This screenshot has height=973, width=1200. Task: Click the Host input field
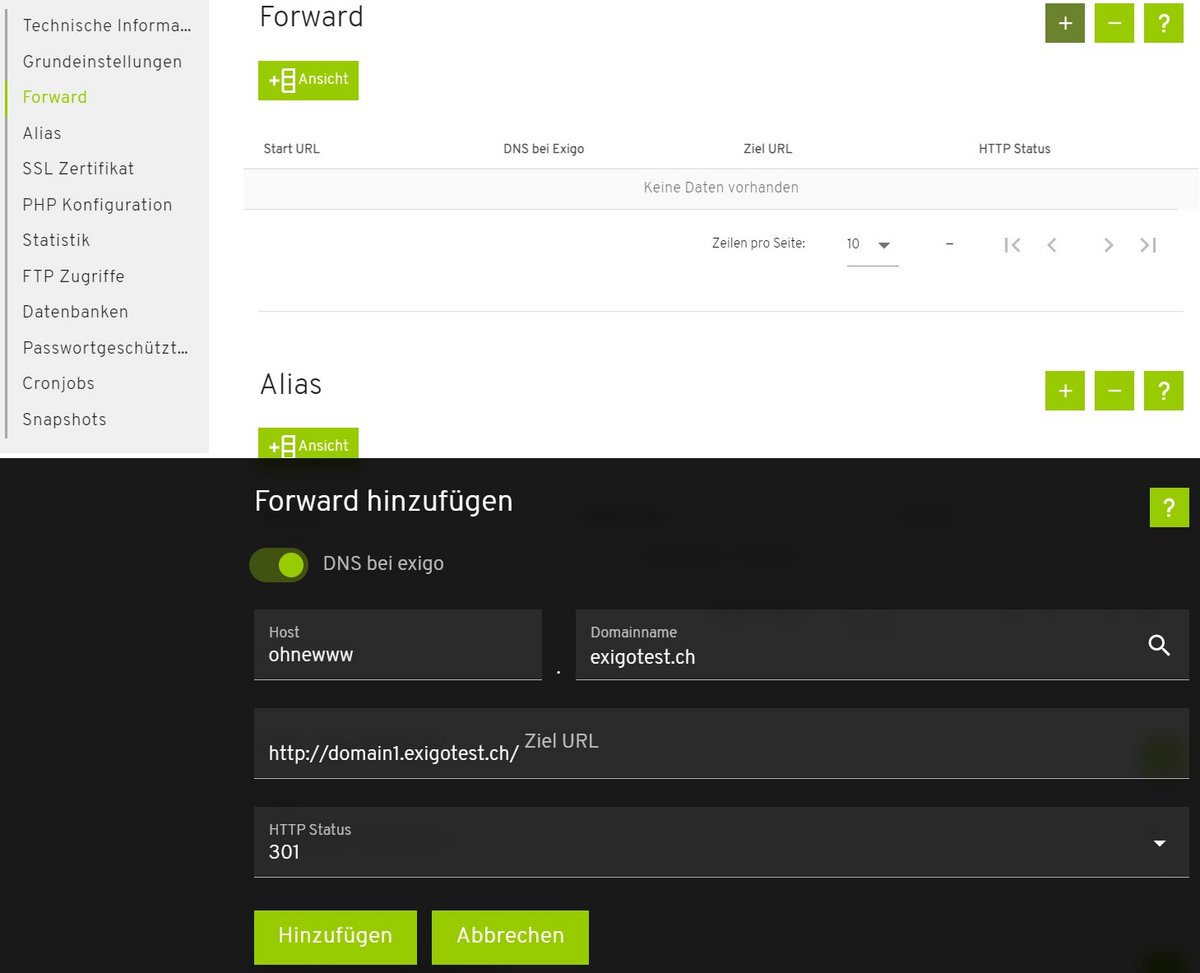coord(398,655)
